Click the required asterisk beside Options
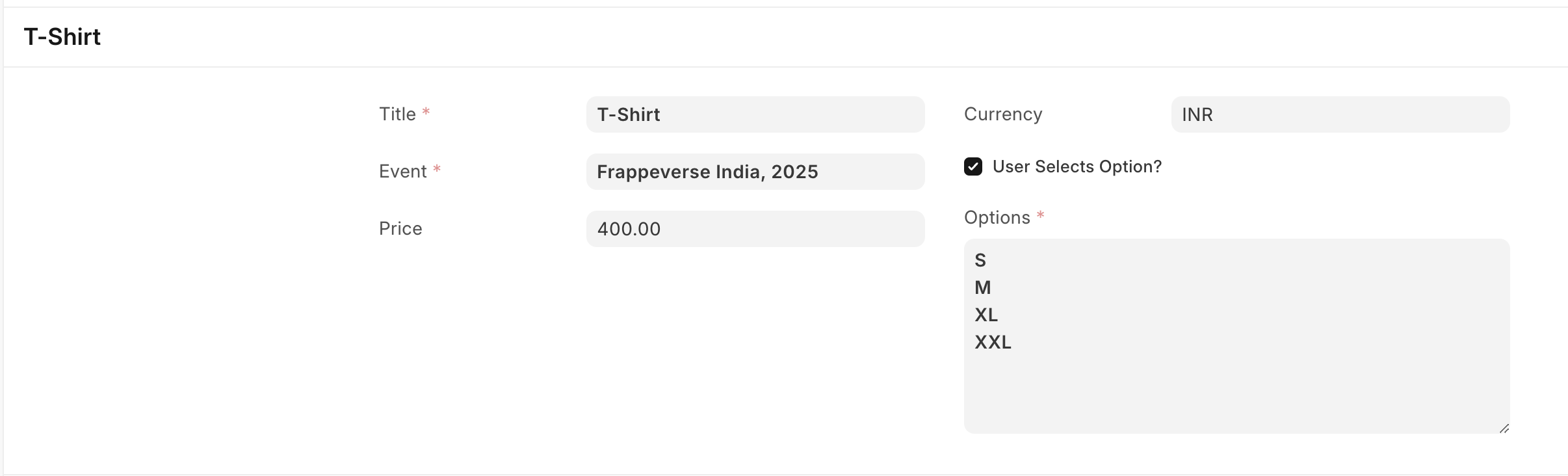Image resolution: width=1568 pixels, height=476 pixels. click(1040, 215)
